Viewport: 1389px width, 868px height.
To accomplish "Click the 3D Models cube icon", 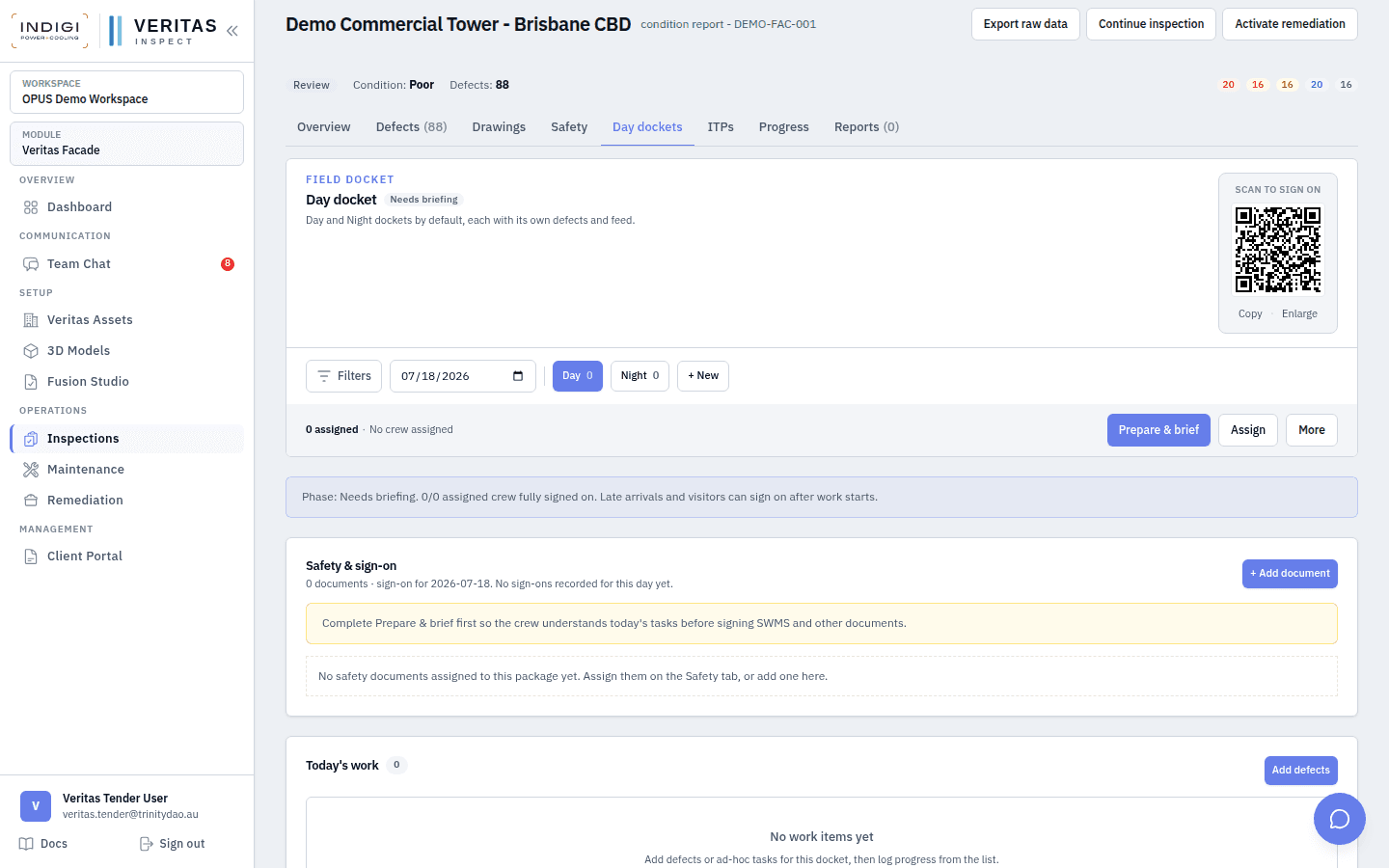I will click(31, 351).
